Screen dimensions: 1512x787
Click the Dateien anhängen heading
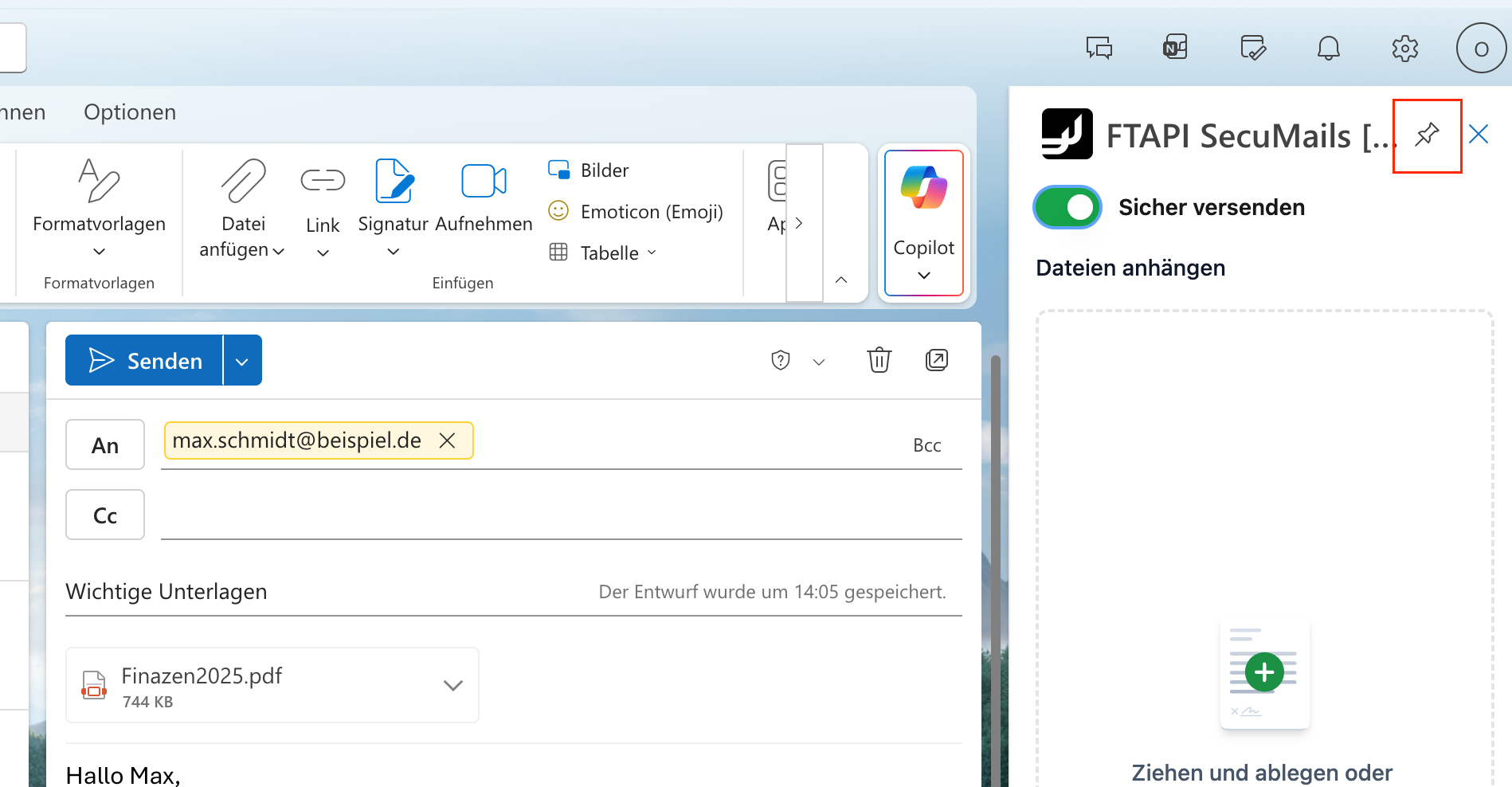(x=1130, y=268)
